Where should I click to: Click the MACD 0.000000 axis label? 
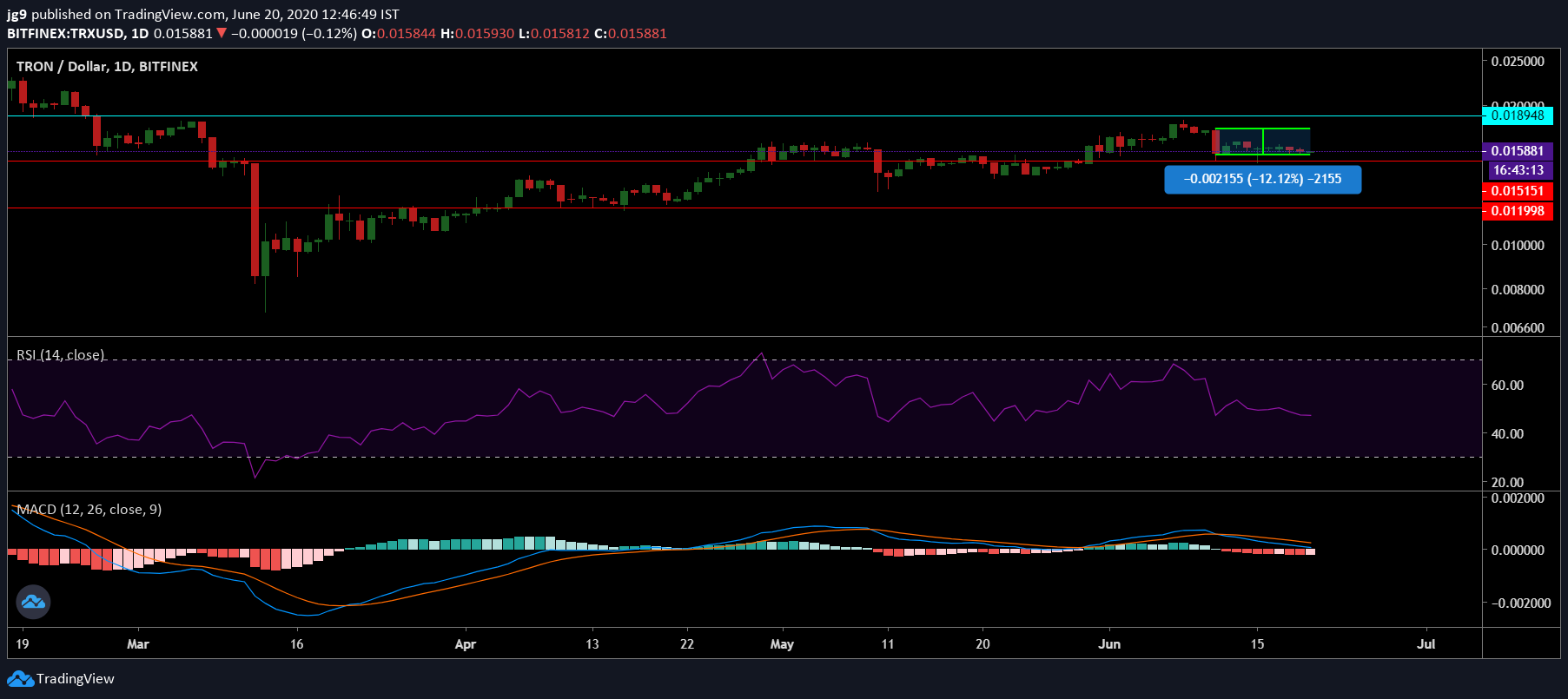1518,550
